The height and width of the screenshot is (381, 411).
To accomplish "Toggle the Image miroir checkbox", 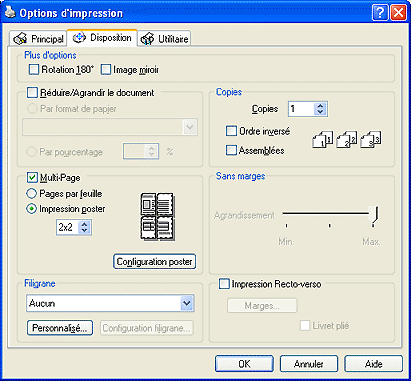I will pyautogui.click(x=106, y=70).
